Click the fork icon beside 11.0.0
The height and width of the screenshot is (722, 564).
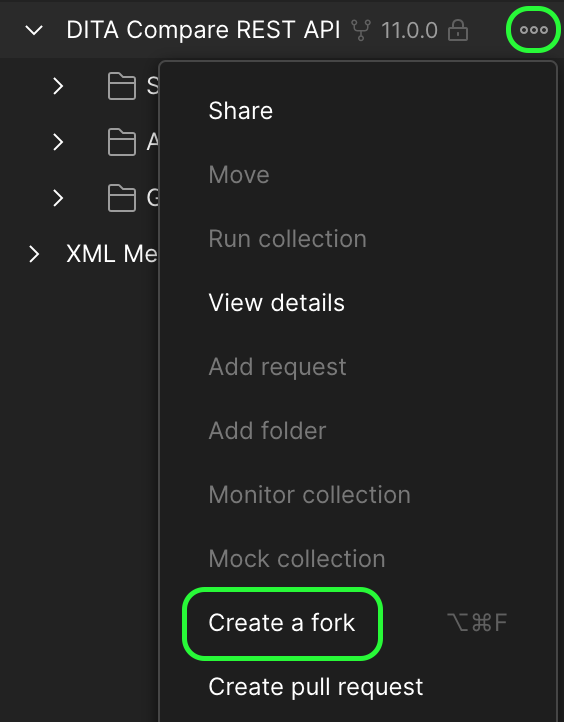click(x=361, y=30)
